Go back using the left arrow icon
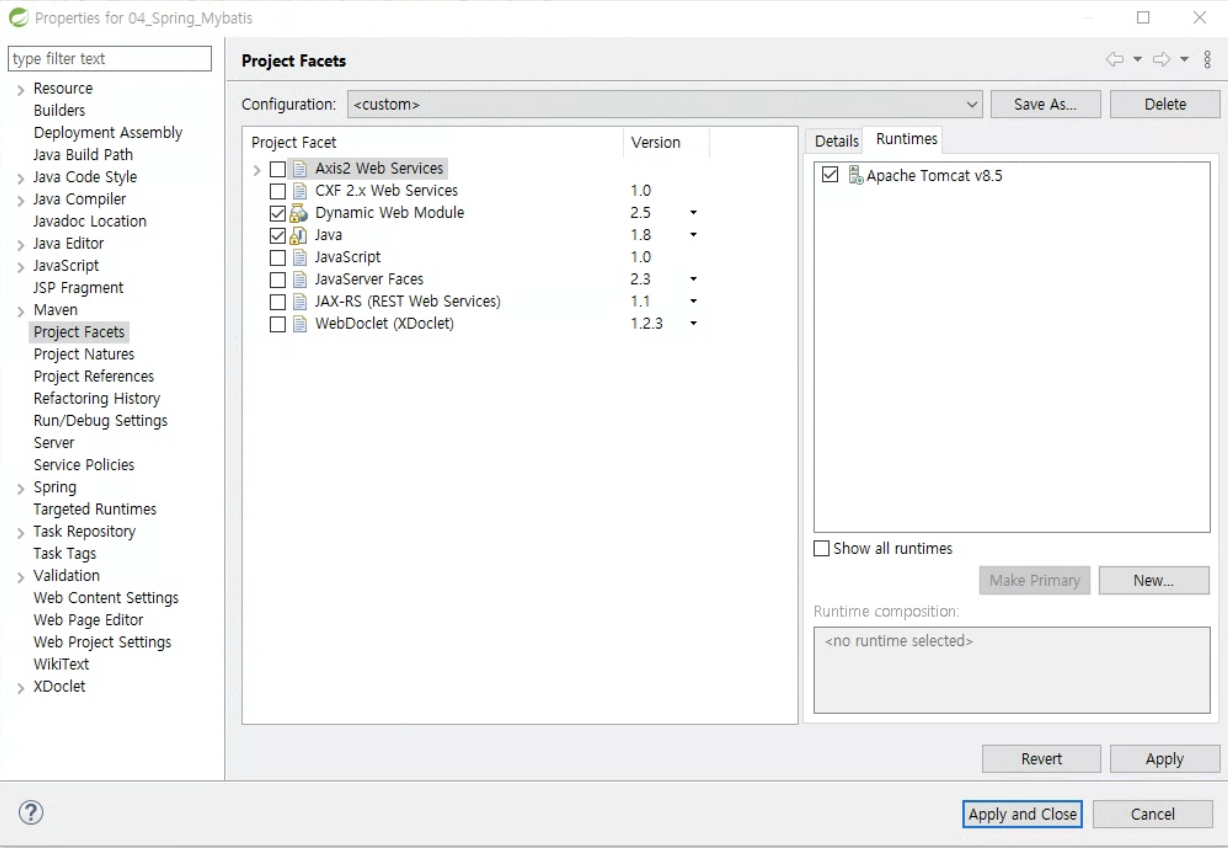 pos(1114,60)
